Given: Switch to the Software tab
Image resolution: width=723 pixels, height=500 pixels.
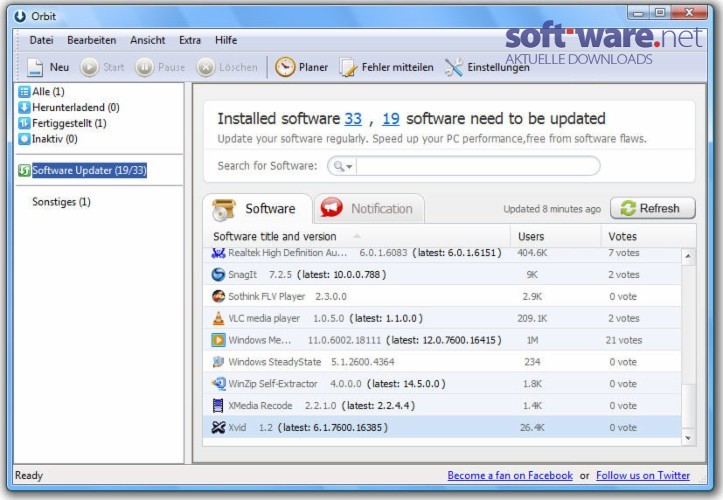Looking at the screenshot, I should [x=257, y=208].
